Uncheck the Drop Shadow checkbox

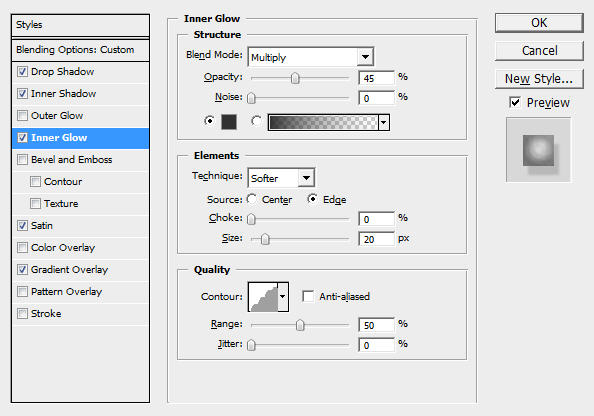tap(22, 71)
